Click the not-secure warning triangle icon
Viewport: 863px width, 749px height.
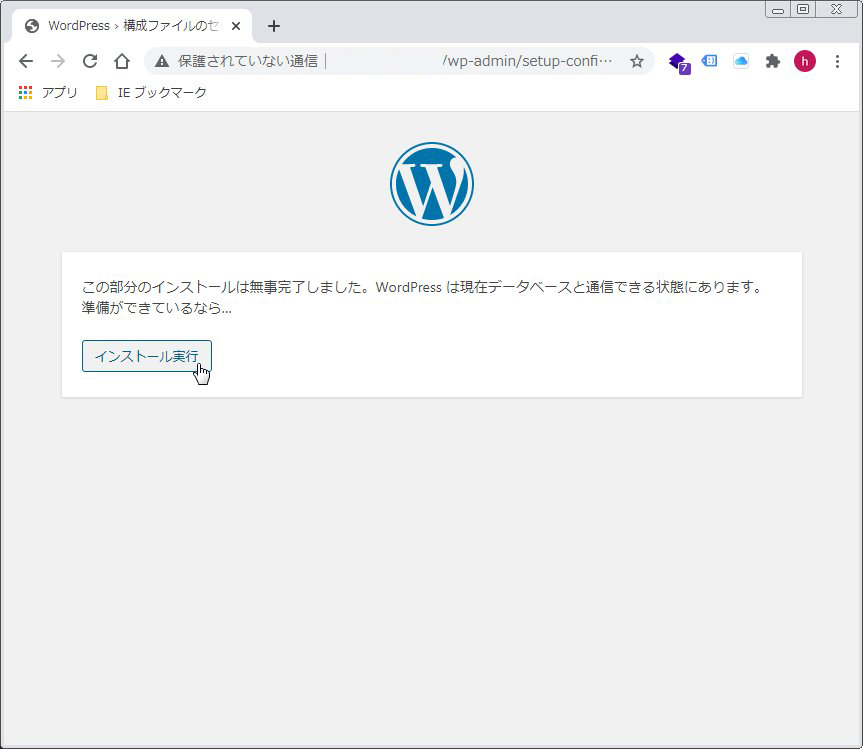[x=162, y=61]
